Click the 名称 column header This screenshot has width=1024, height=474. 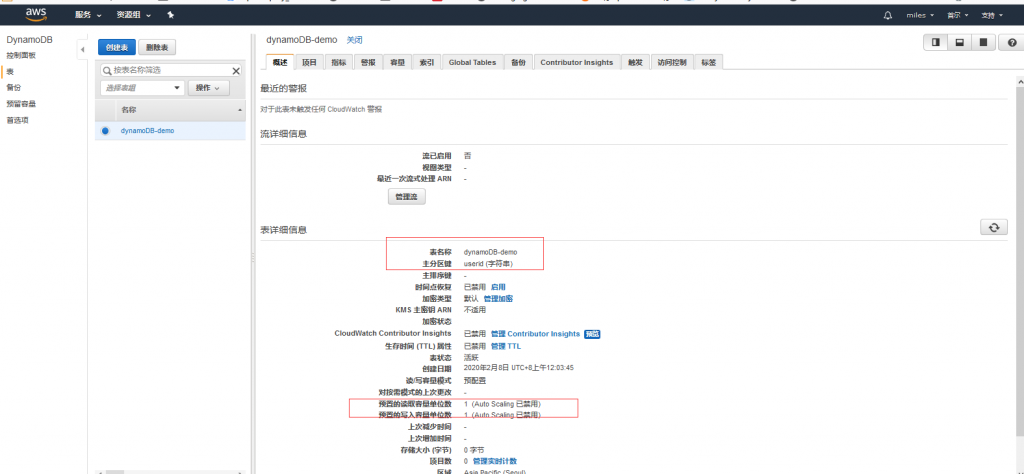[129, 110]
